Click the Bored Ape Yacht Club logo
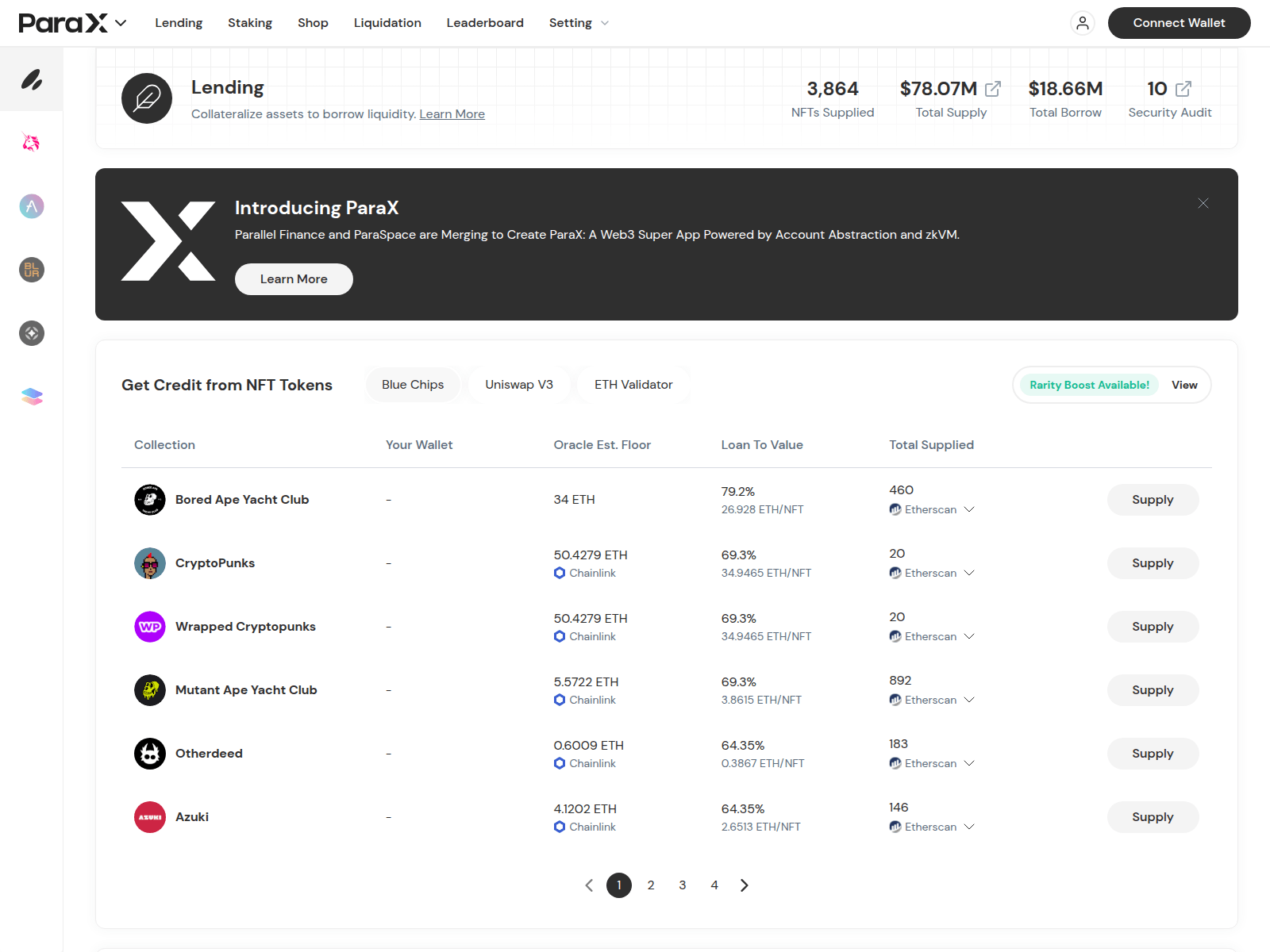Viewport: 1270px width, 952px height. [150, 500]
